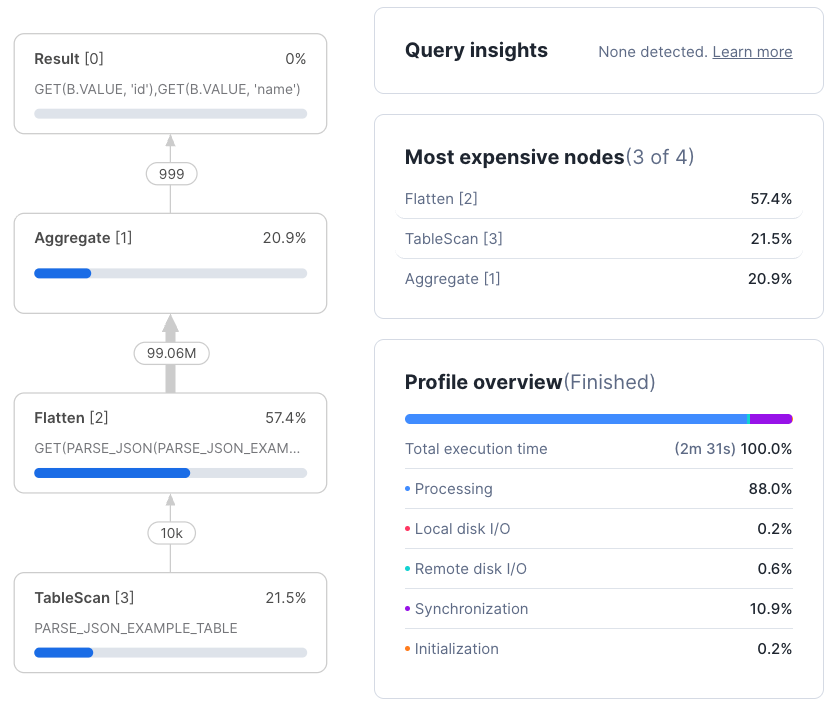Select the Flatten [2] operator node
838x708 pixels.
pyautogui.click(x=170, y=442)
